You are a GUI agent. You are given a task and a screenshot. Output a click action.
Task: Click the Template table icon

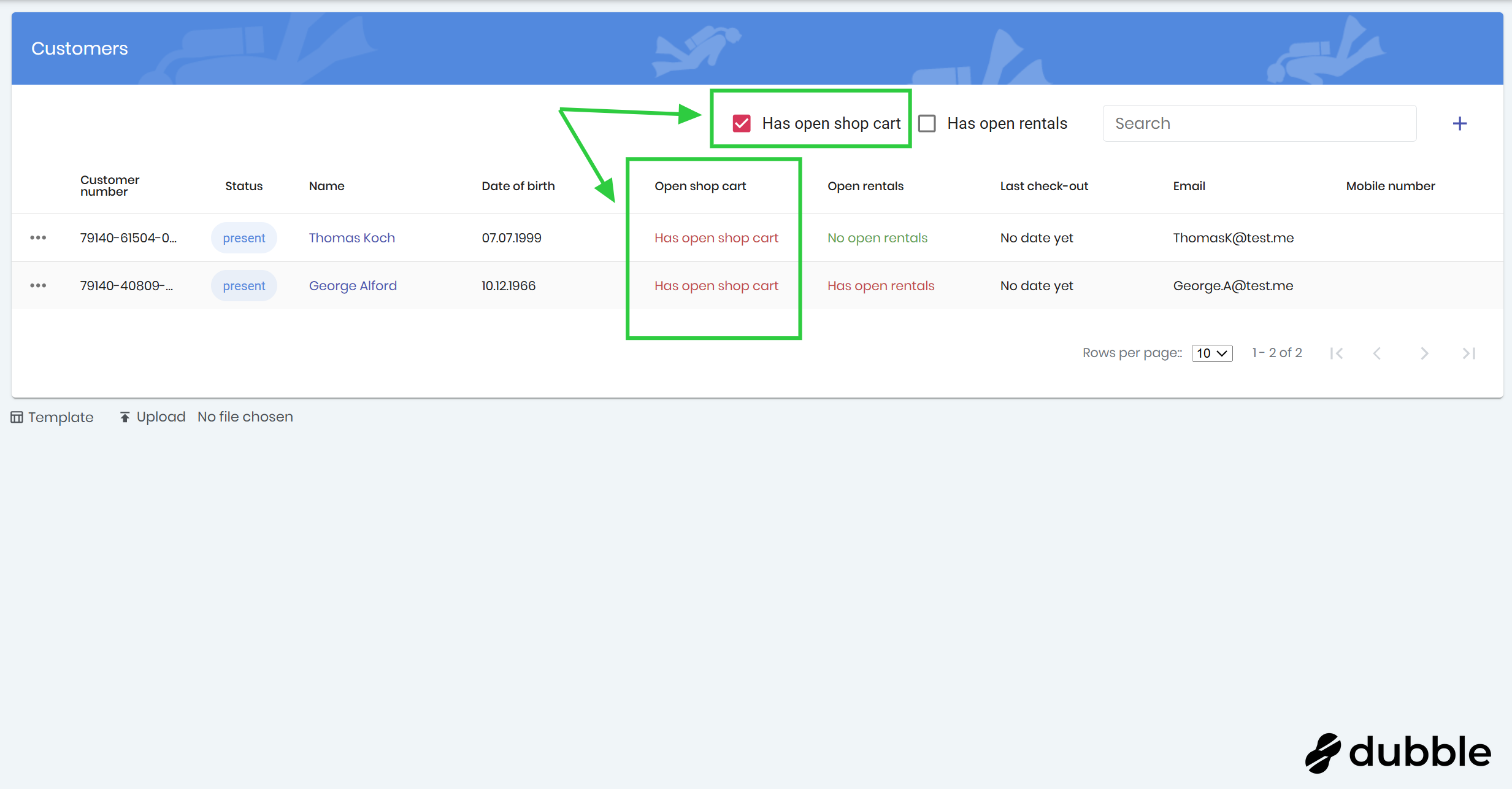click(17, 418)
